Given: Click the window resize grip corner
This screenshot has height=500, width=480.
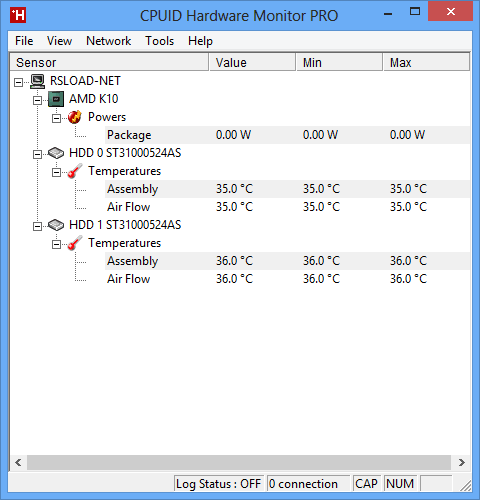Looking at the screenshot, I should [x=466, y=485].
